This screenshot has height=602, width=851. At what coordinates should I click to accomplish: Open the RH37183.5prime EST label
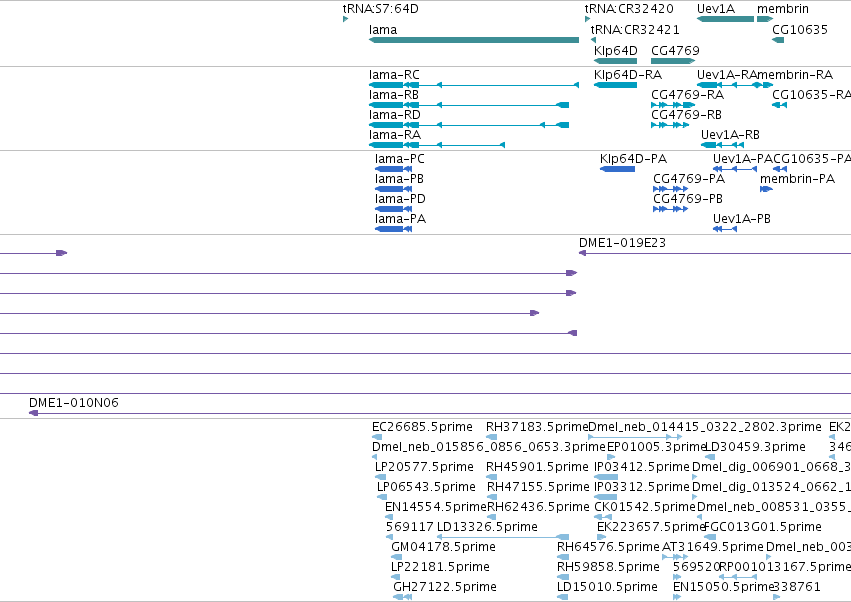[537, 427]
